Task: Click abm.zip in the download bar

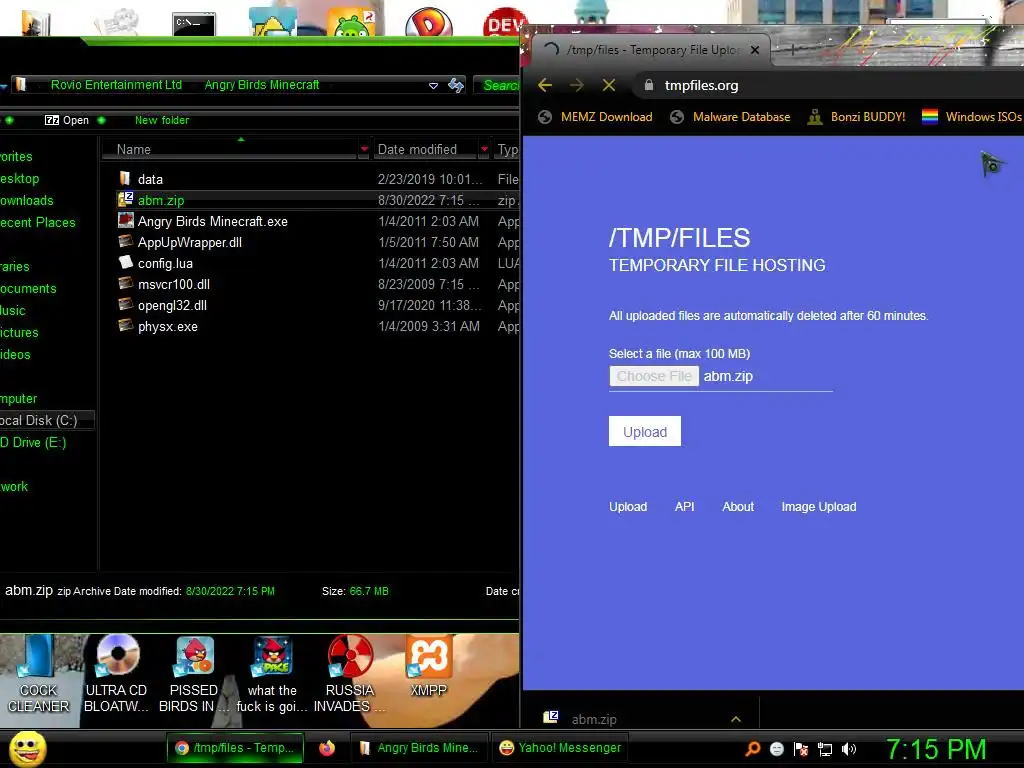Action: (594, 719)
